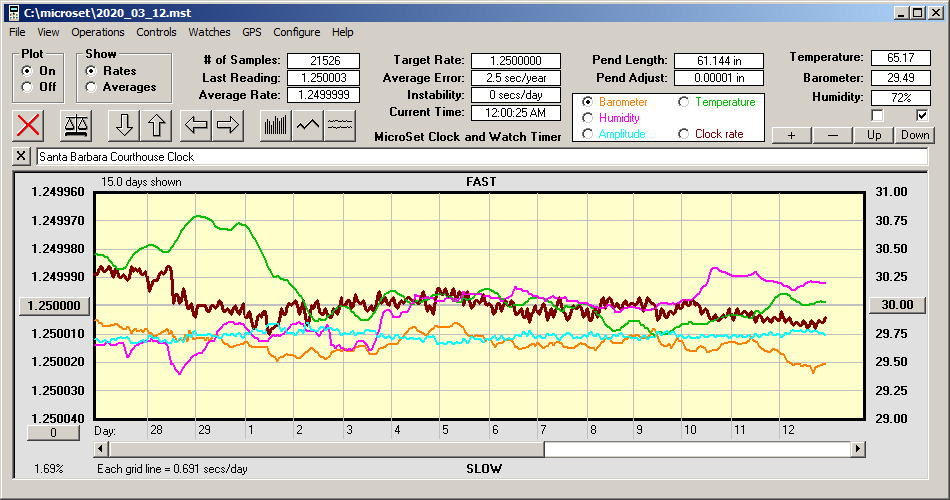950x500 pixels.
Task: Click the Down button
Action: [915, 135]
